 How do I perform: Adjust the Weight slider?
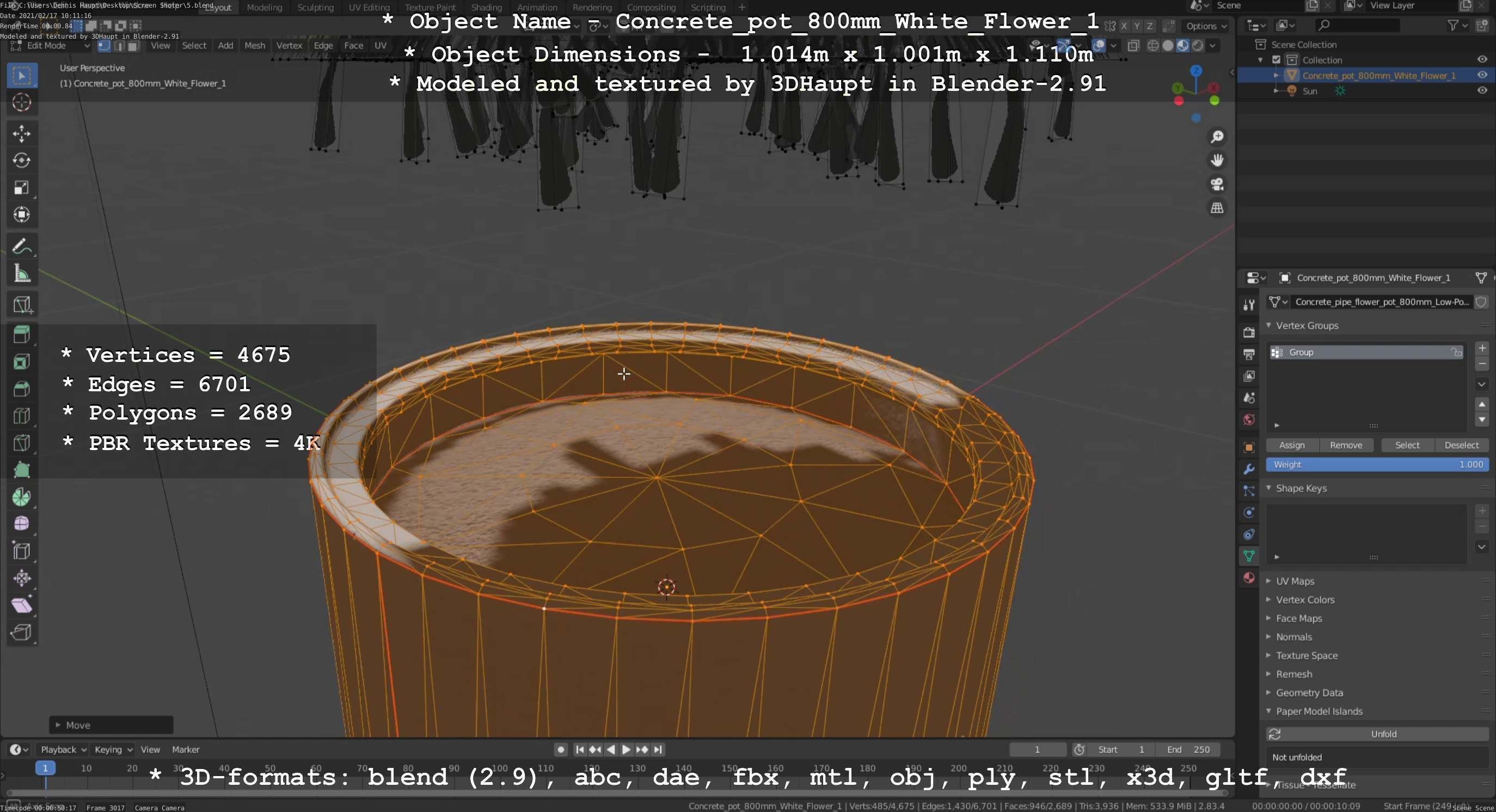(1376, 464)
